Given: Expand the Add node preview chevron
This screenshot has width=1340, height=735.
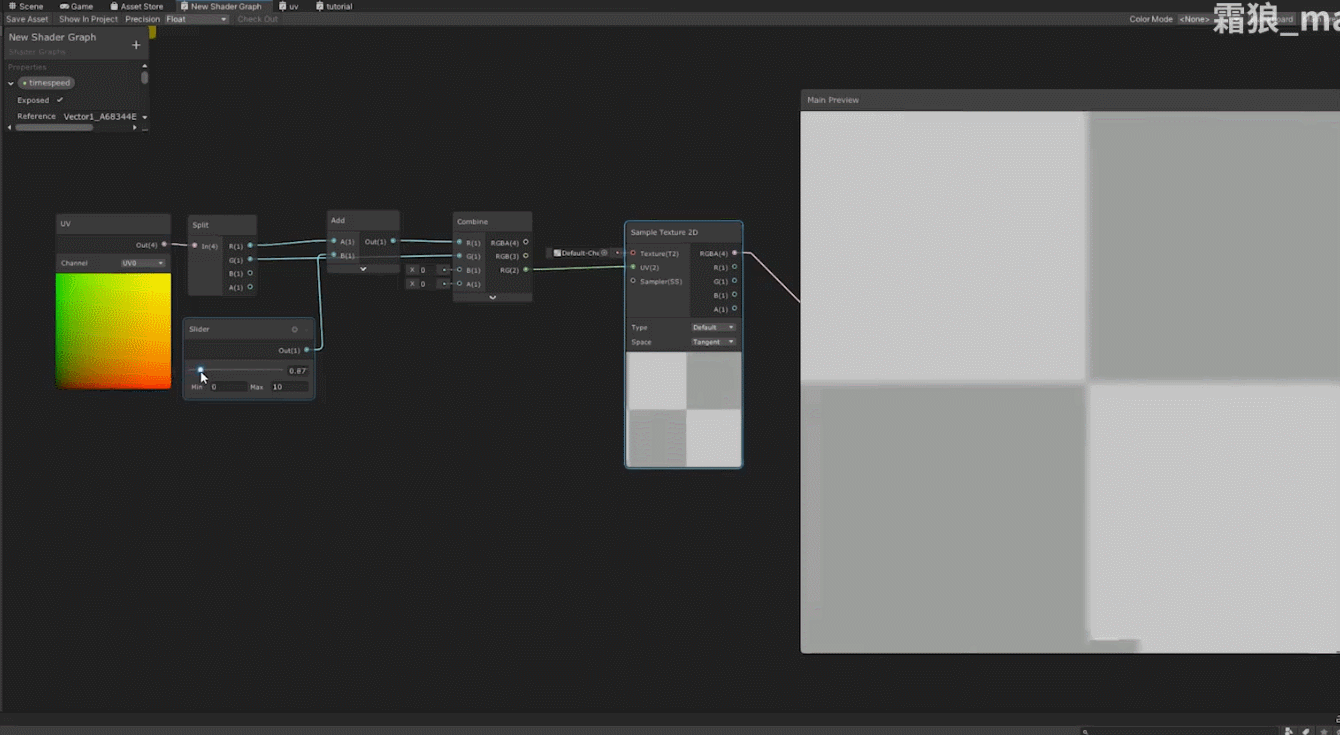Looking at the screenshot, I should tap(363, 269).
